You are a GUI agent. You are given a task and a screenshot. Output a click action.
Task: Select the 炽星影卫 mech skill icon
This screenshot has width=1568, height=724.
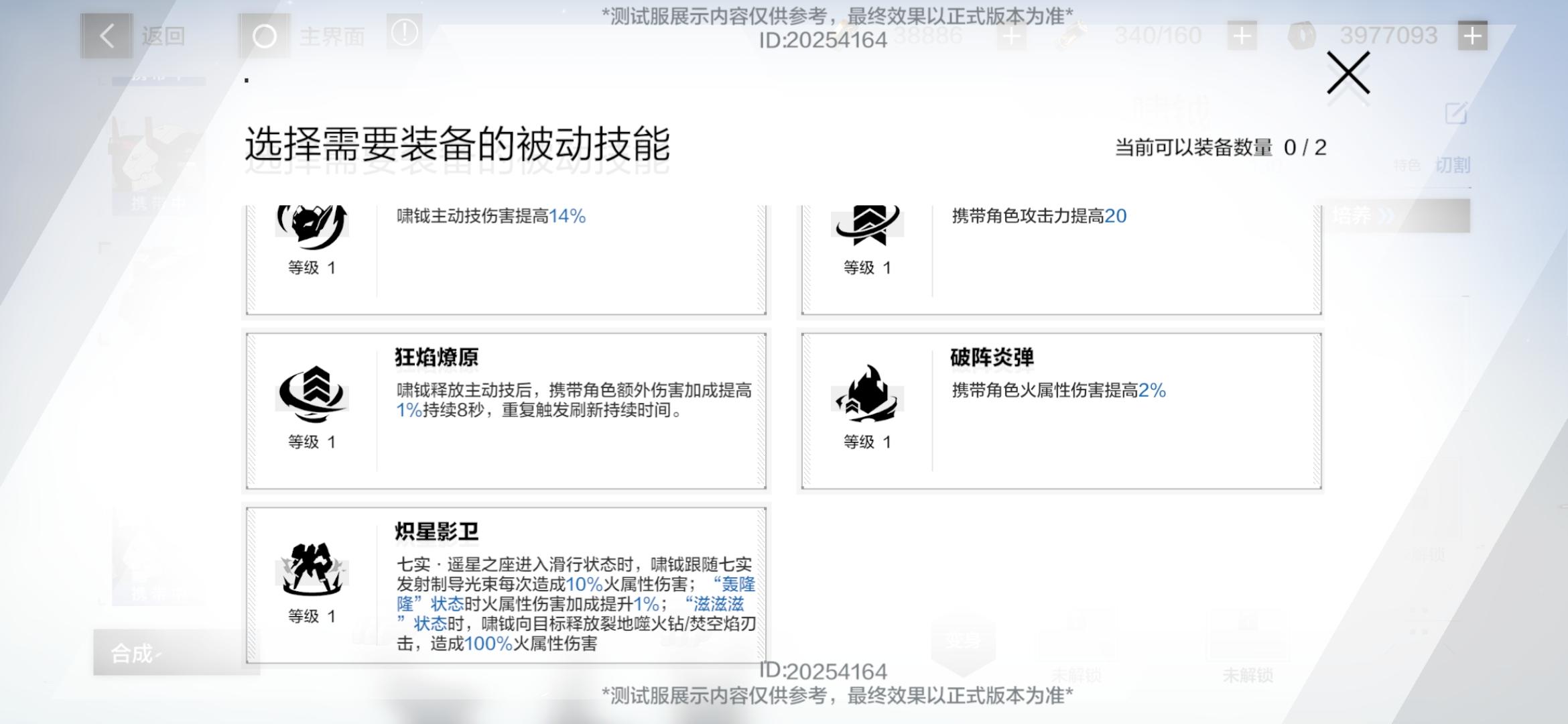tap(312, 568)
